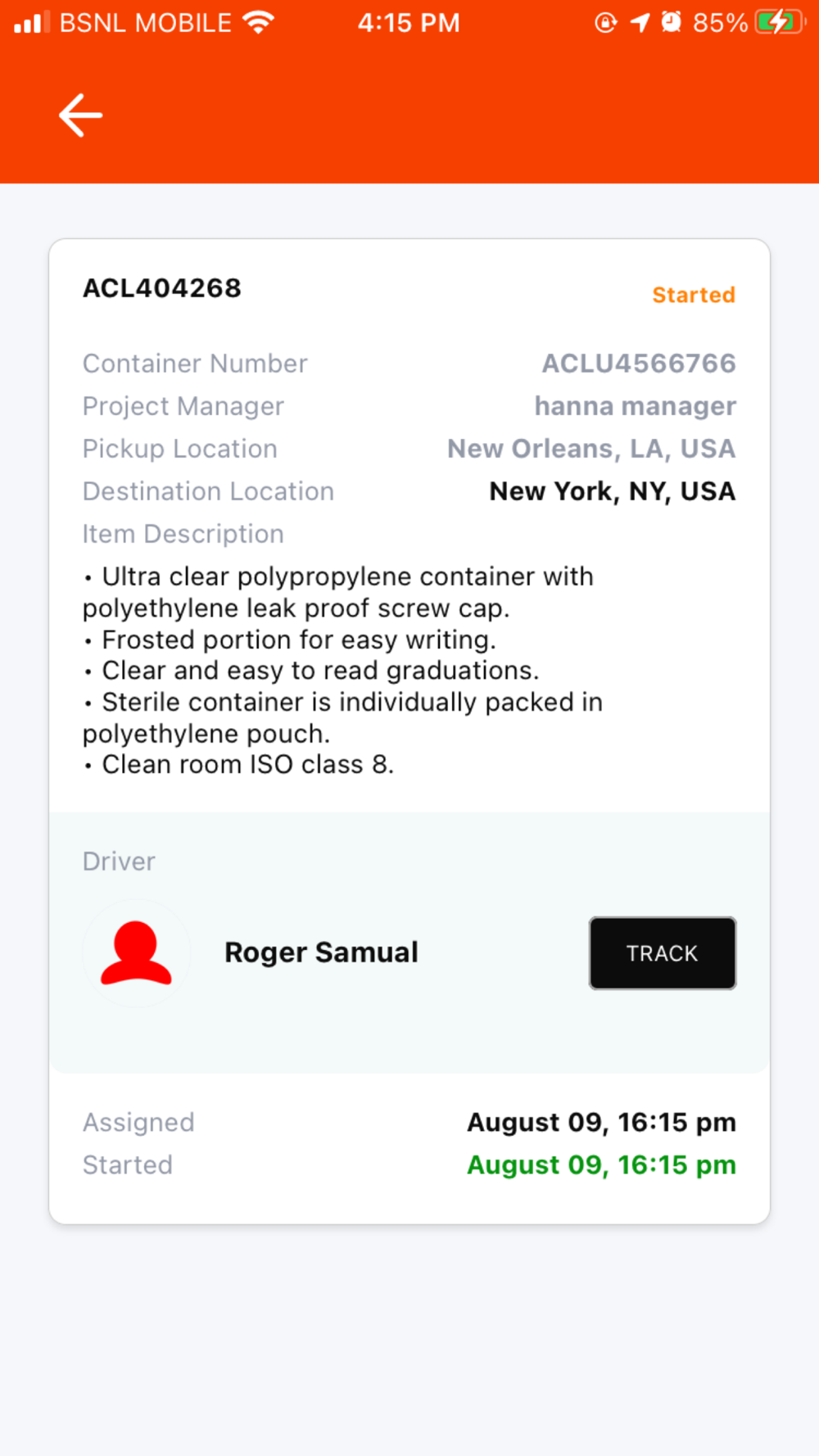Tap the alarm clock status icon

[671, 22]
